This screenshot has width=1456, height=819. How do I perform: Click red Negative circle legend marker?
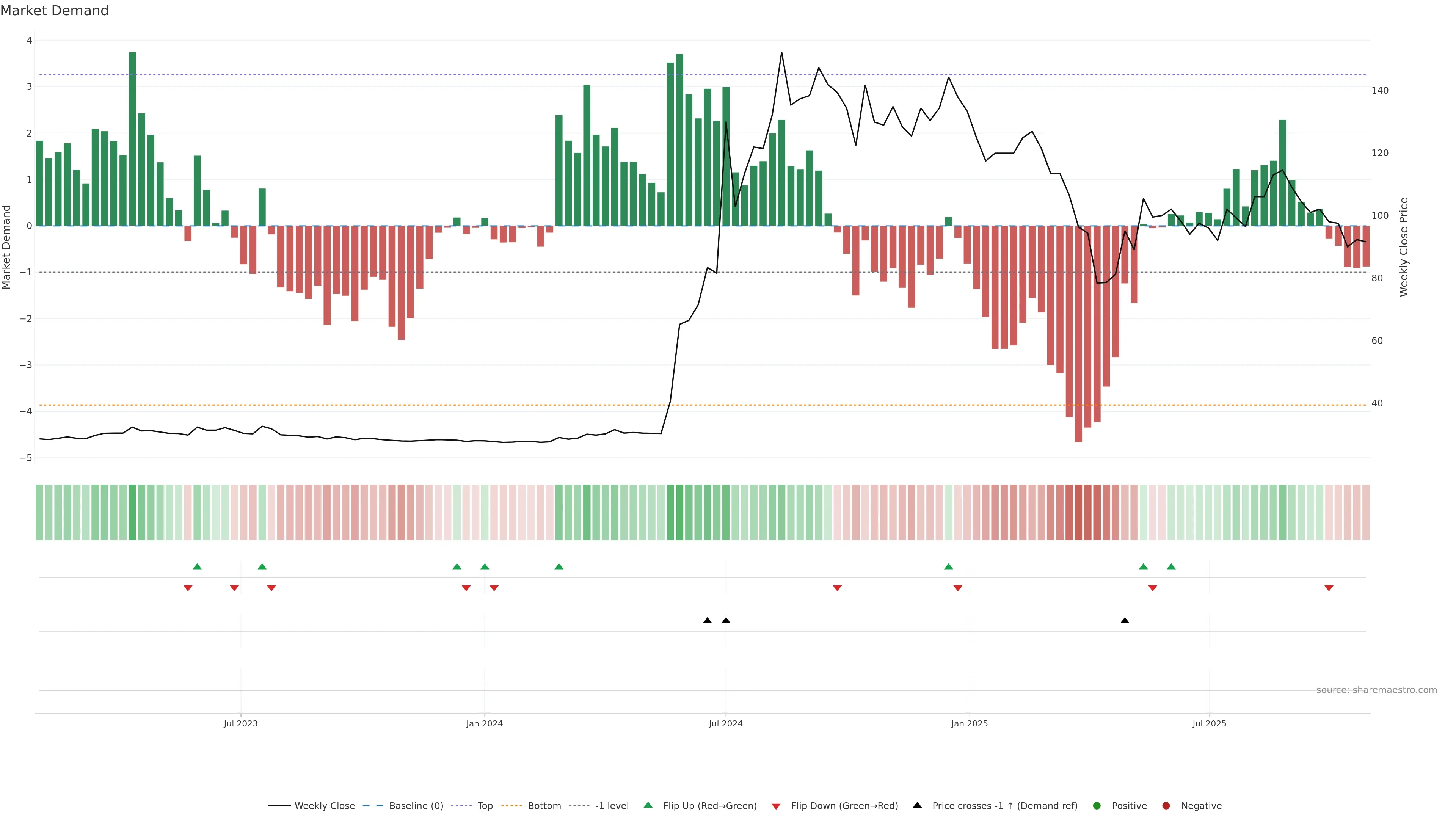click(x=1166, y=805)
